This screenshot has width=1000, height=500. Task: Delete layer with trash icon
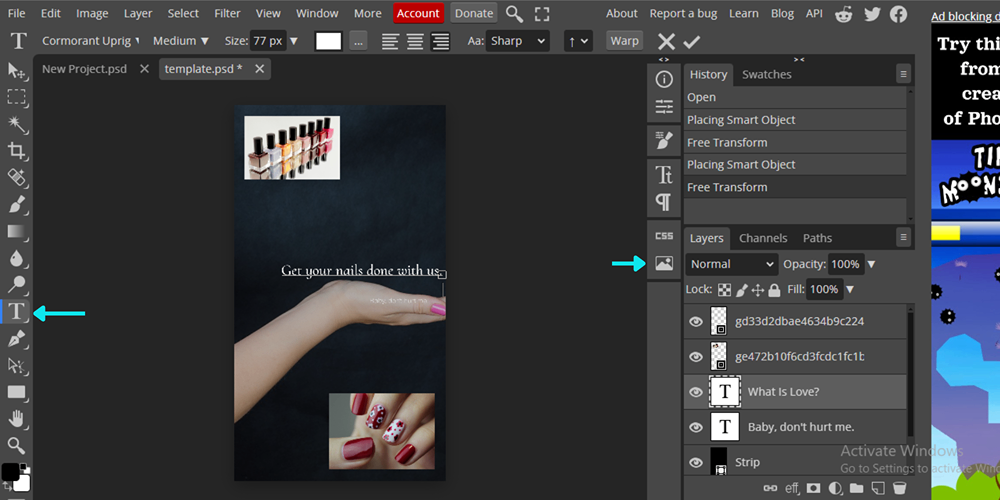click(x=899, y=488)
